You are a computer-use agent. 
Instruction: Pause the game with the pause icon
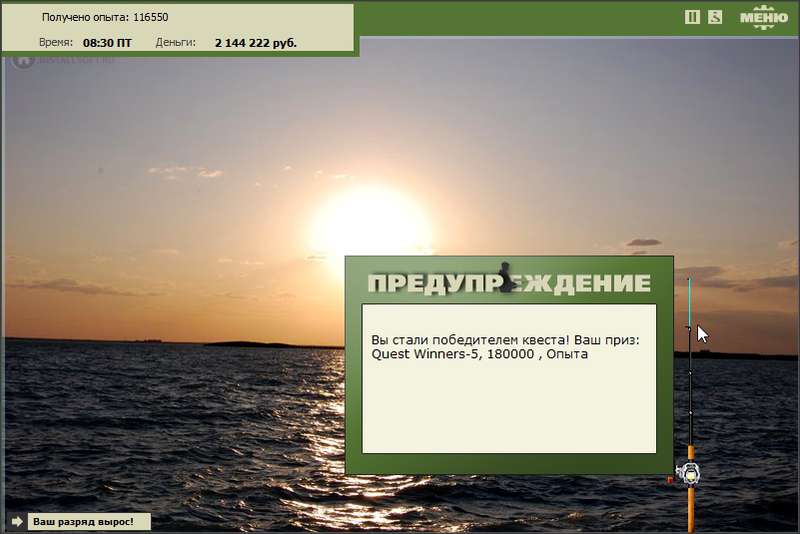(x=692, y=17)
